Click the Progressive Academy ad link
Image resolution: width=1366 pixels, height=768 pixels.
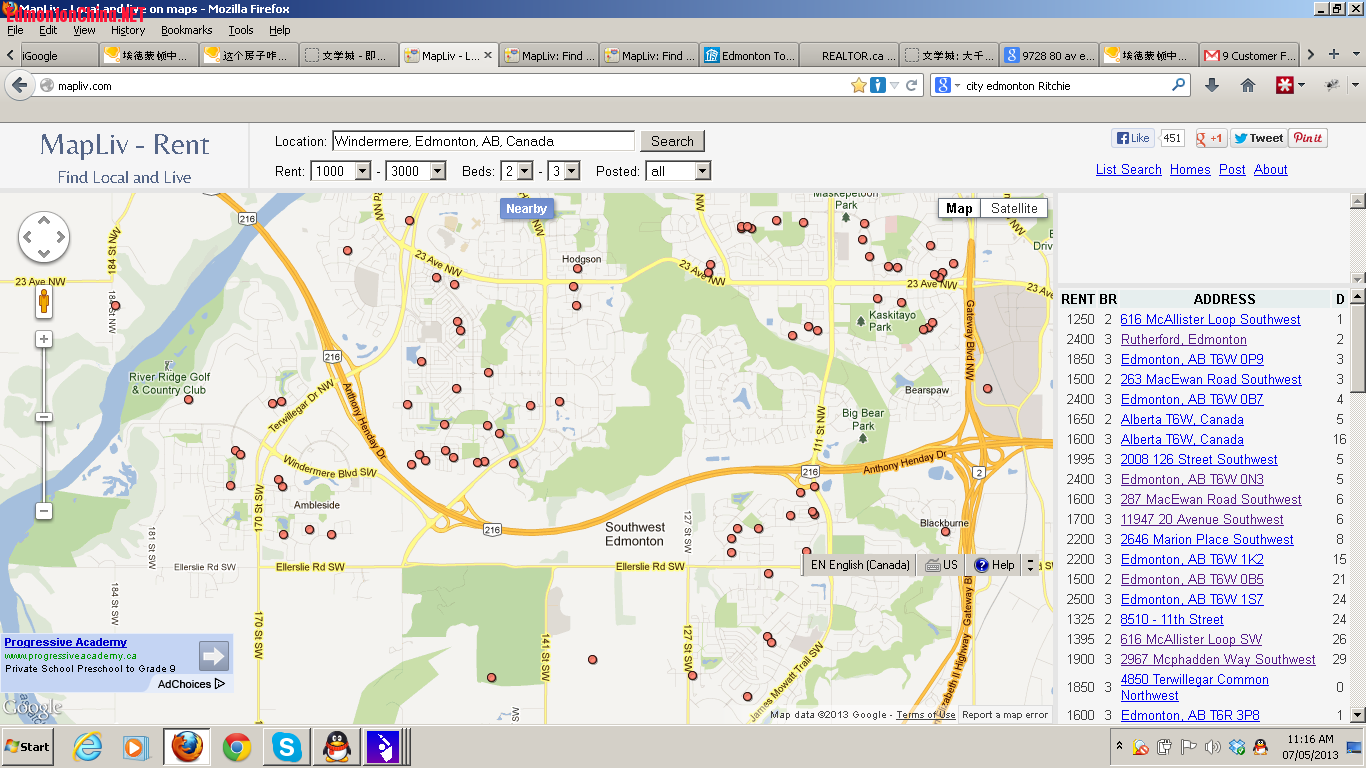66,642
